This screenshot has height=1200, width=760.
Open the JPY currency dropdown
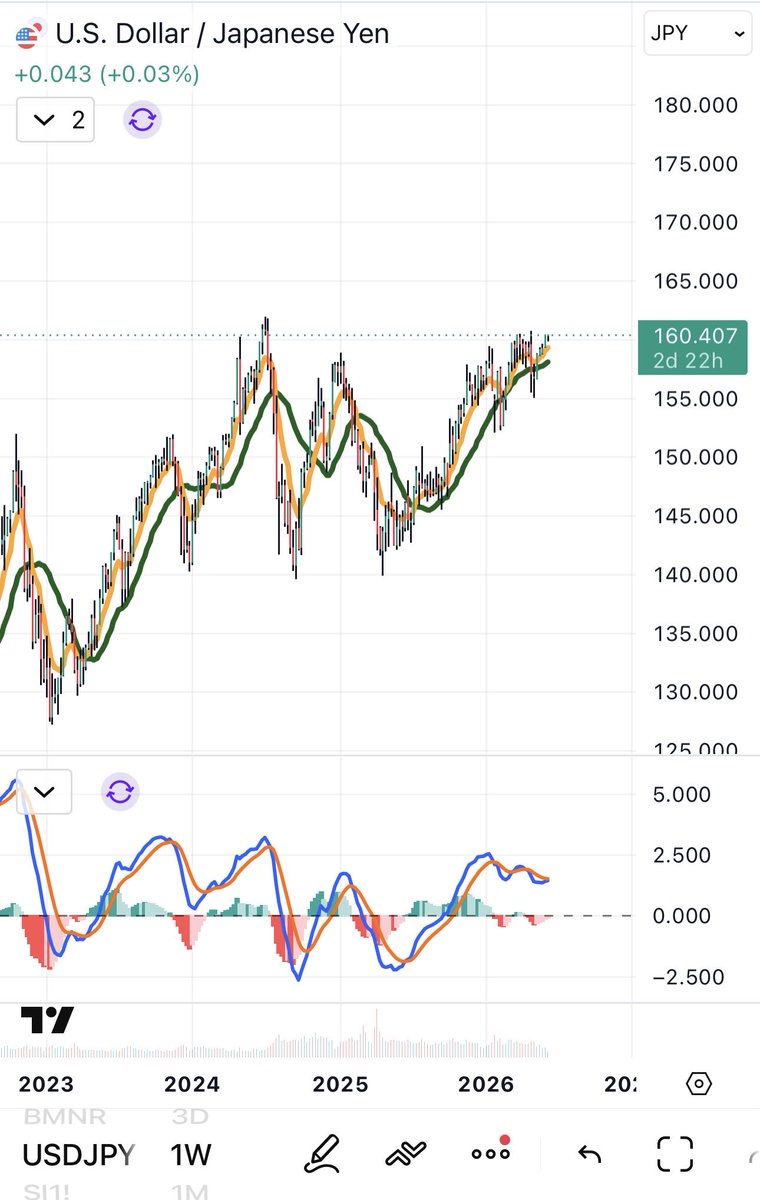pyautogui.click(x=697, y=33)
